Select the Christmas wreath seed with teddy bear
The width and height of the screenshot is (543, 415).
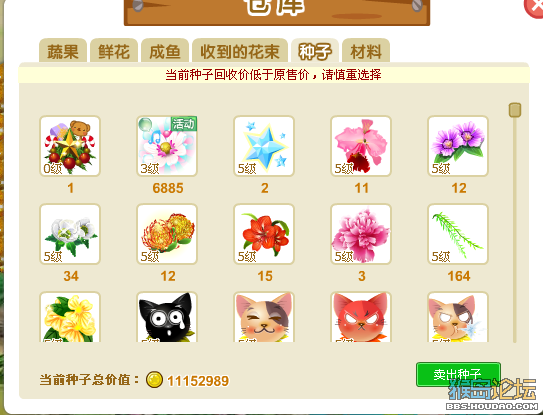(x=70, y=146)
